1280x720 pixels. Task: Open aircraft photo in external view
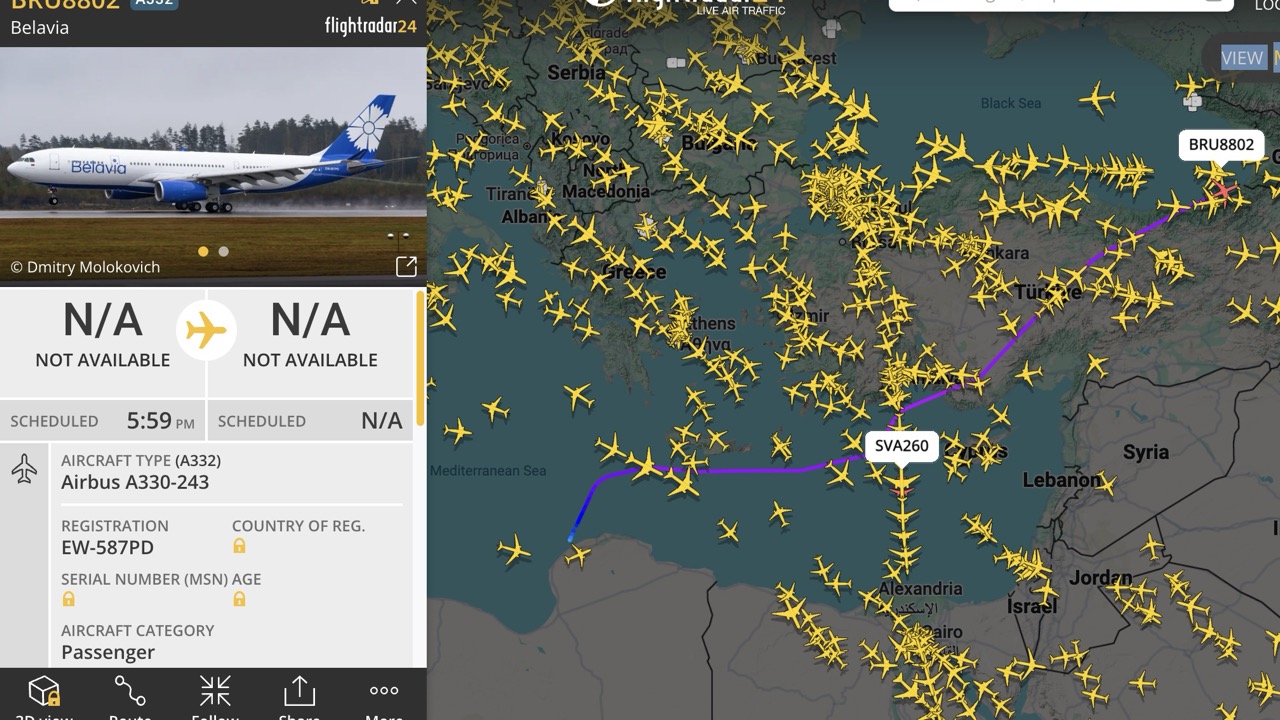pyautogui.click(x=406, y=266)
